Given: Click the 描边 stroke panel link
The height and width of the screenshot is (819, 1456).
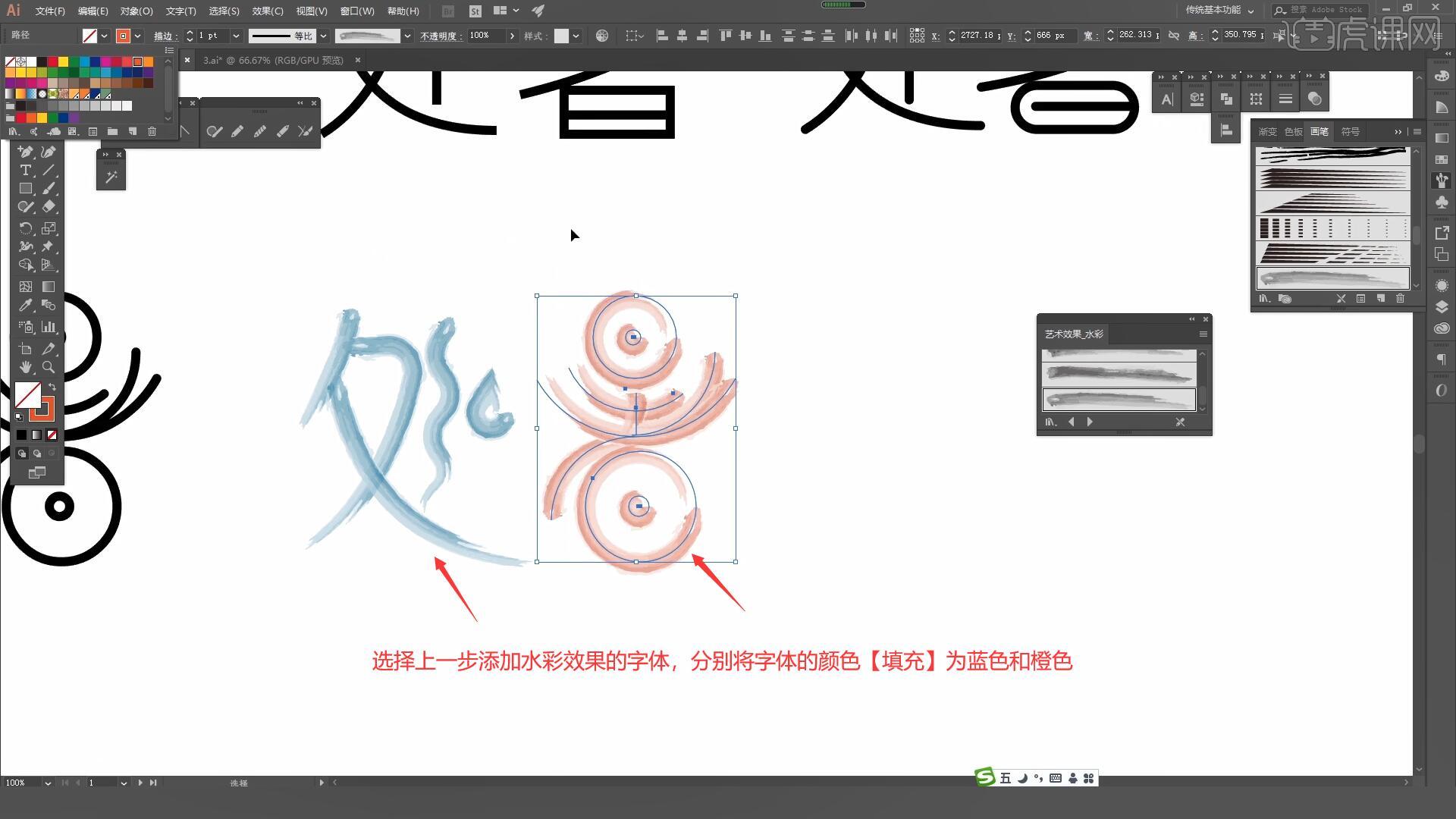Looking at the screenshot, I should click(164, 36).
